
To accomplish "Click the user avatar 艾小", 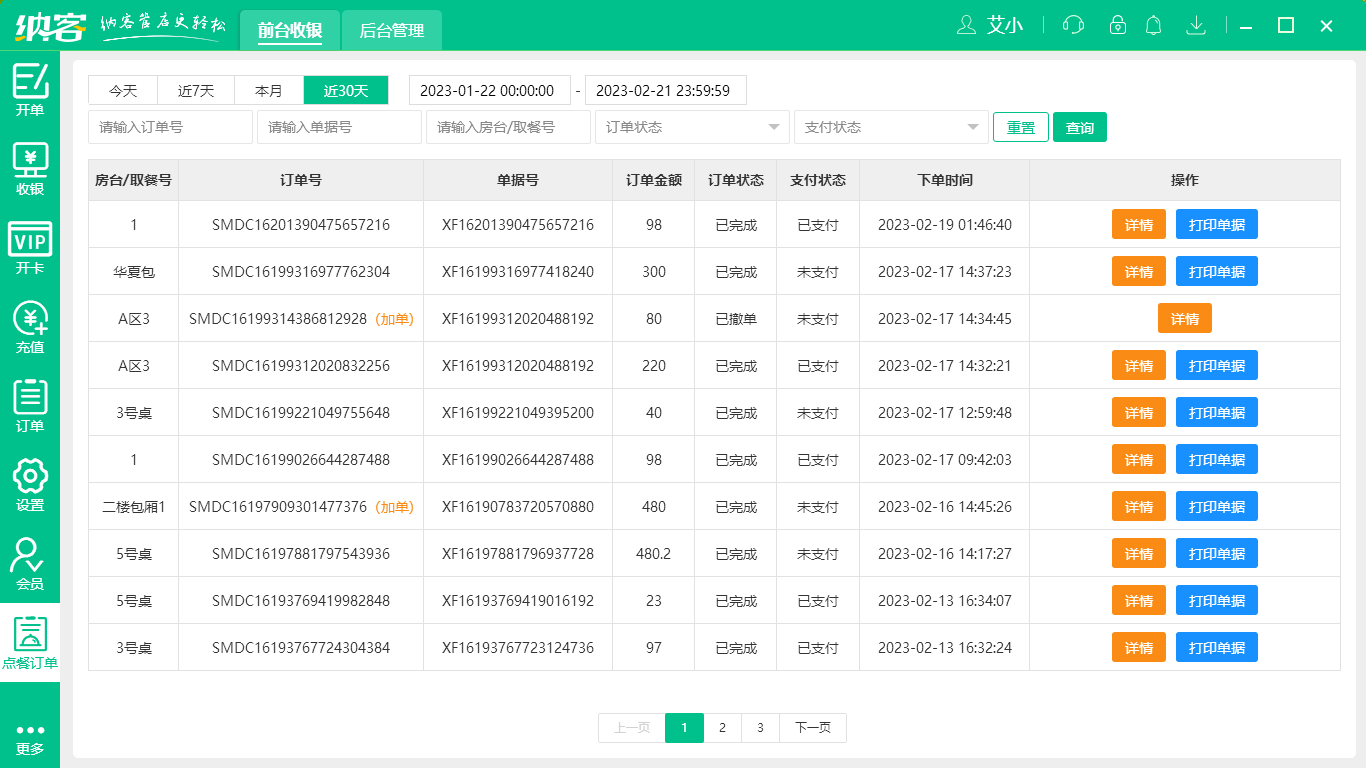I will coord(990,25).
